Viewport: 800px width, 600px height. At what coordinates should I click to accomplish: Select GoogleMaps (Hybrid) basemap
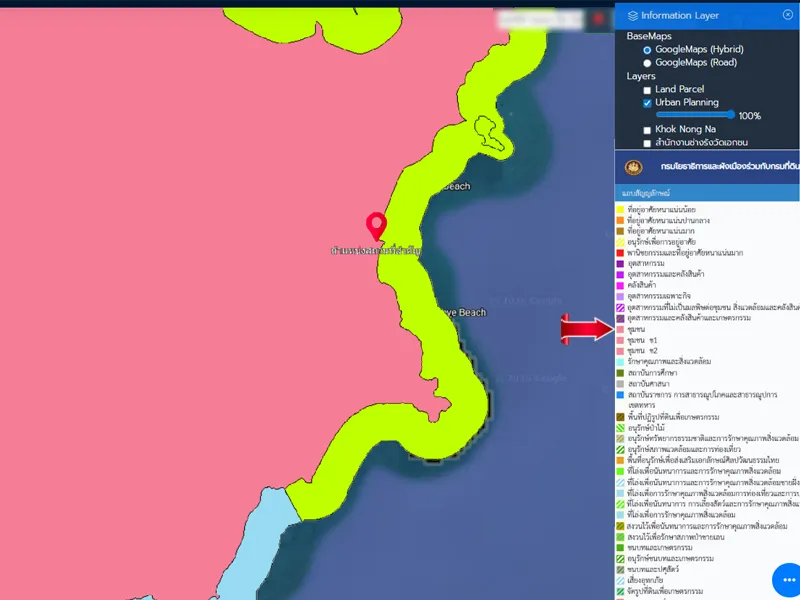(x=647, y=49)
